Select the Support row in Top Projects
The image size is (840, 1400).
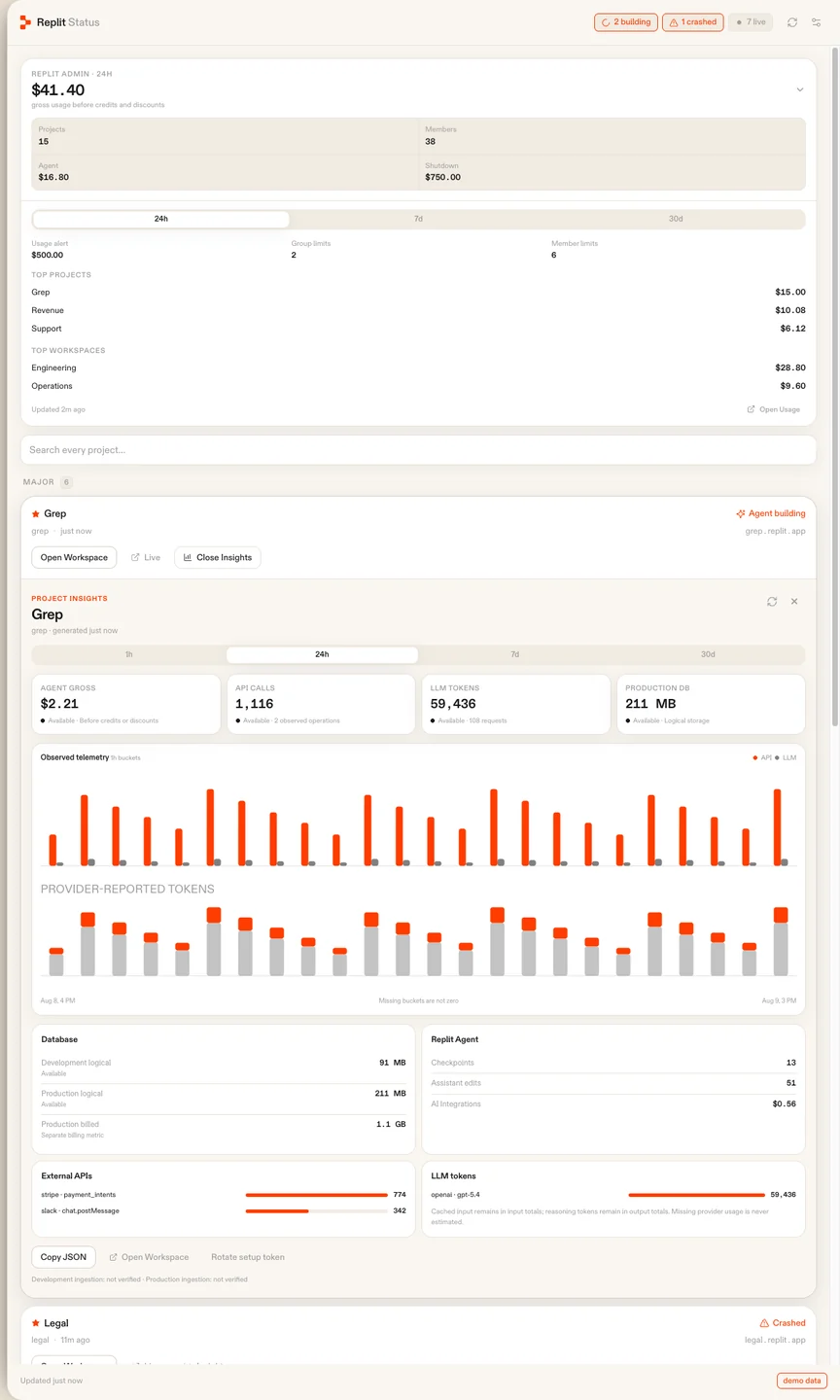[418, 329]
